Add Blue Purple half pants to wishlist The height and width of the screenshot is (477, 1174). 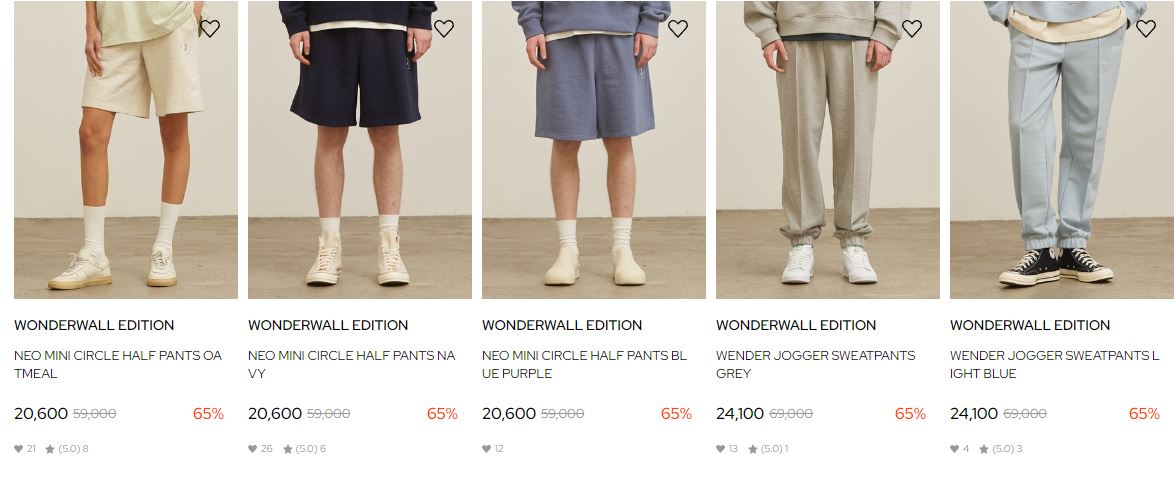point(678,28)
